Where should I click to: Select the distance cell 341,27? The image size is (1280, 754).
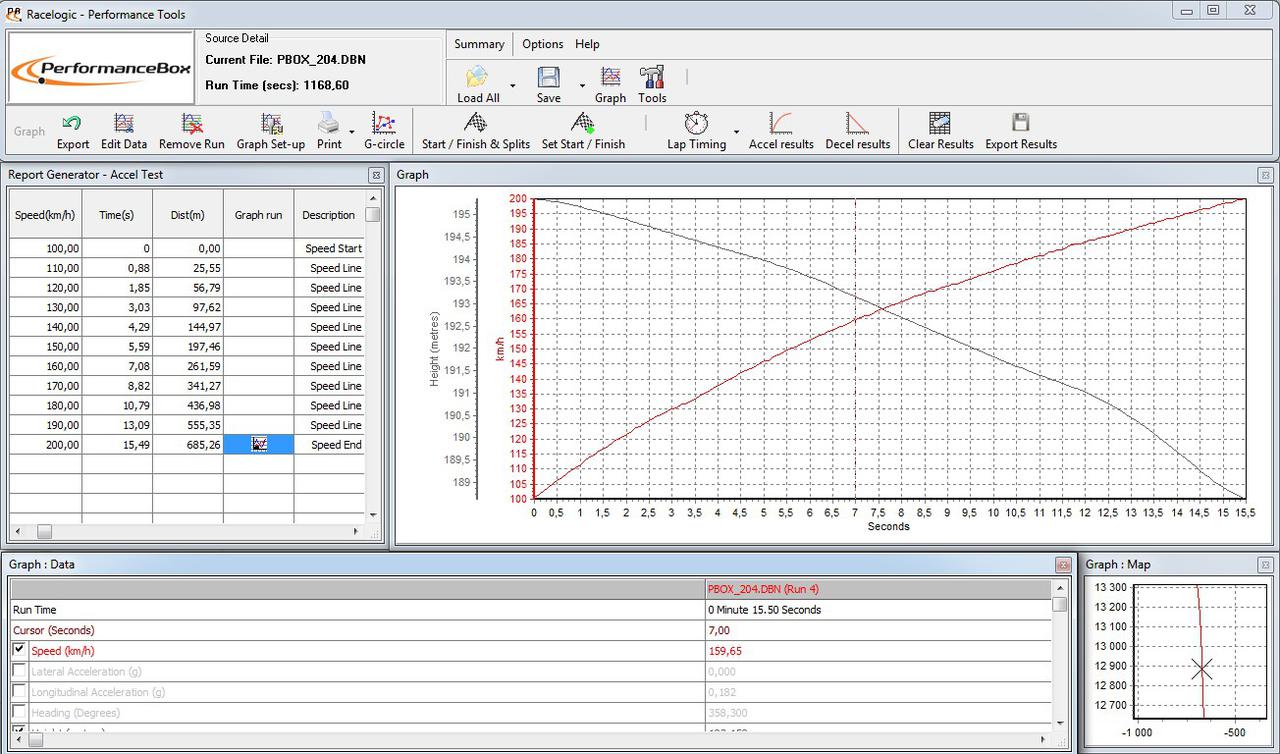point(188,386)
